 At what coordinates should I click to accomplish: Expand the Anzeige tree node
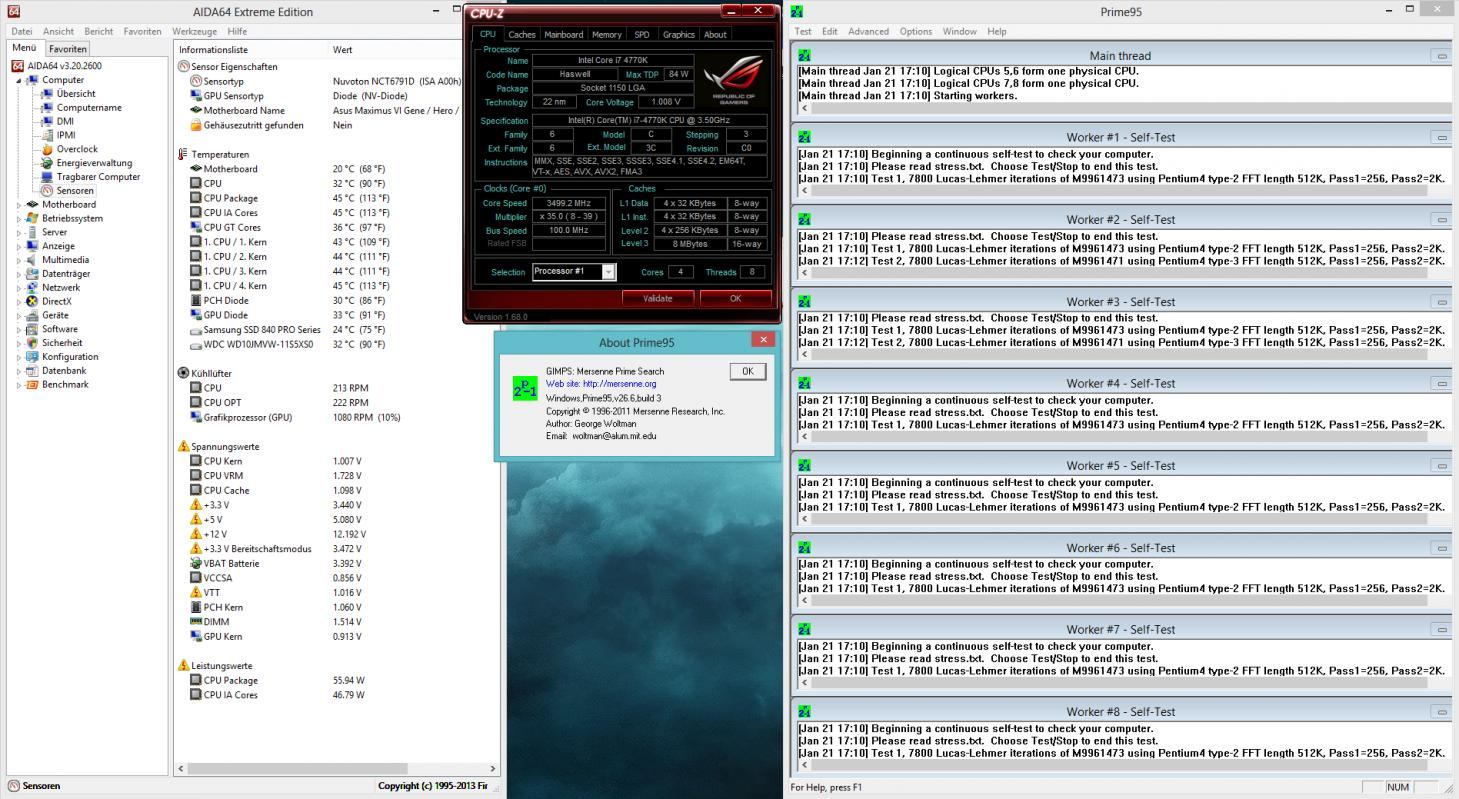[19, 246]
